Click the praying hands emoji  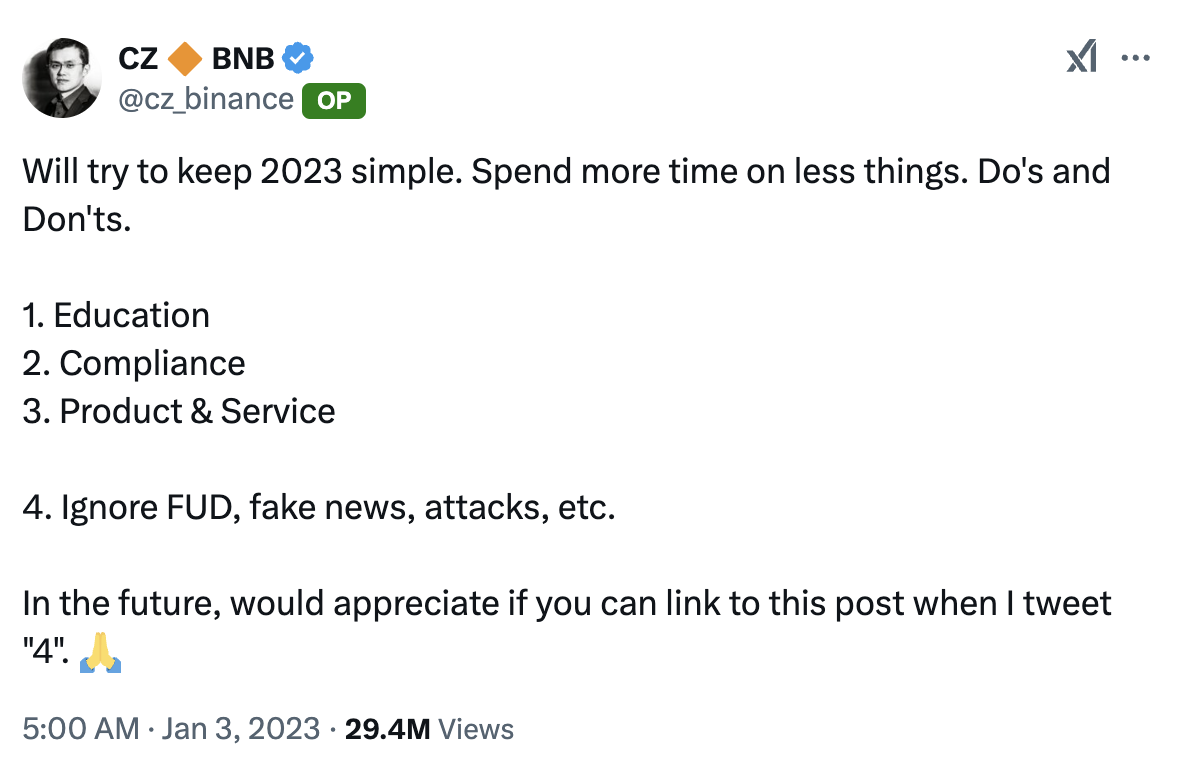tap(101, 652)
